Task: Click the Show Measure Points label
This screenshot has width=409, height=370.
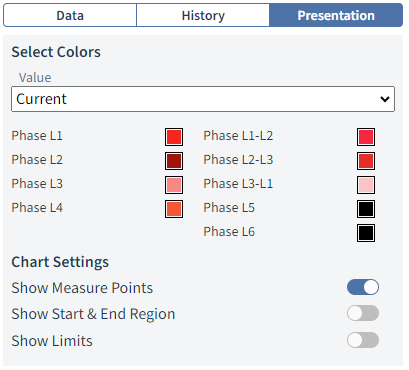Action: (x=82, y=288)
